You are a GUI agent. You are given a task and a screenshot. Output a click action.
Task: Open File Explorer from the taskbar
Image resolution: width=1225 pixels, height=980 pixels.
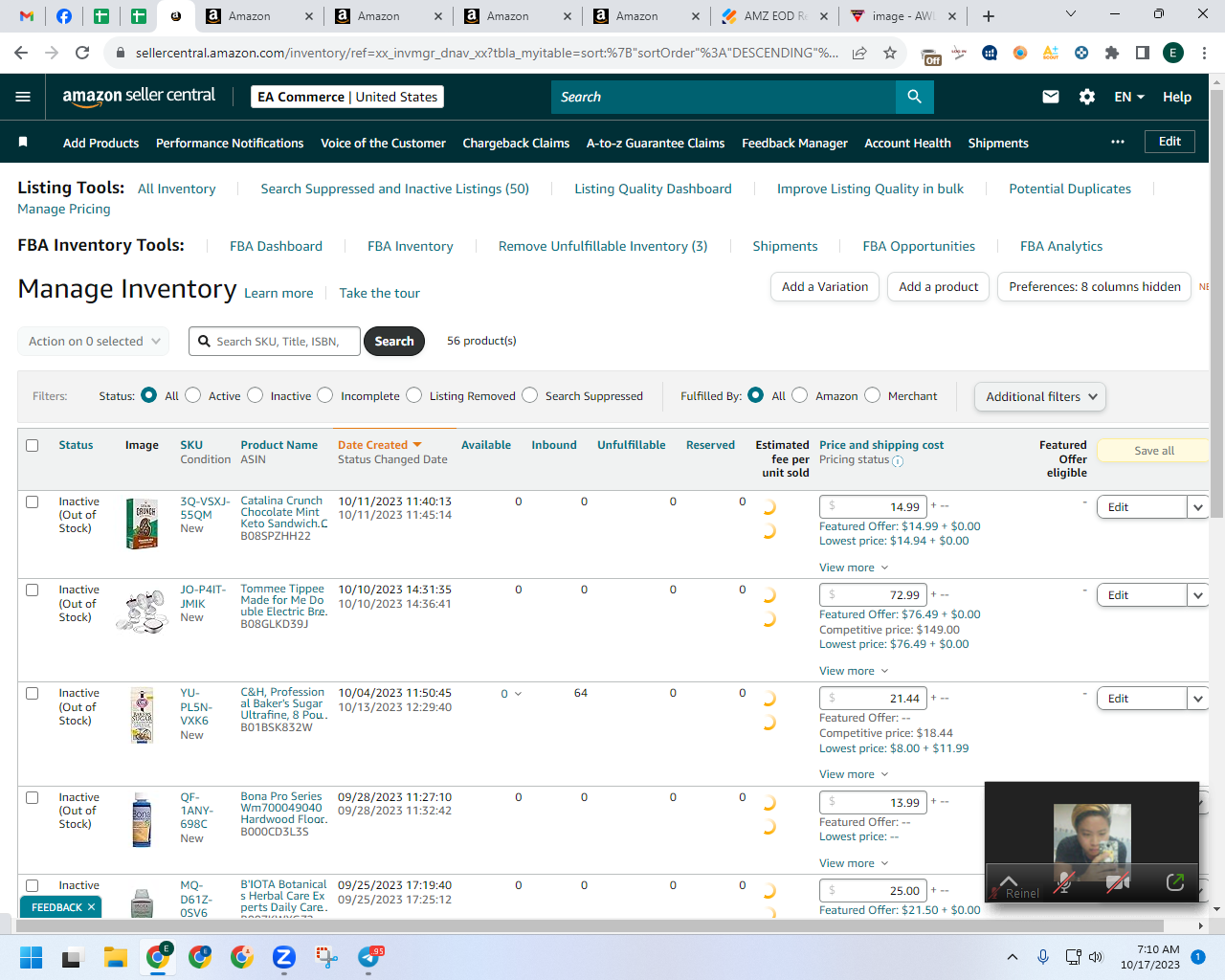[x=116, y=957]
